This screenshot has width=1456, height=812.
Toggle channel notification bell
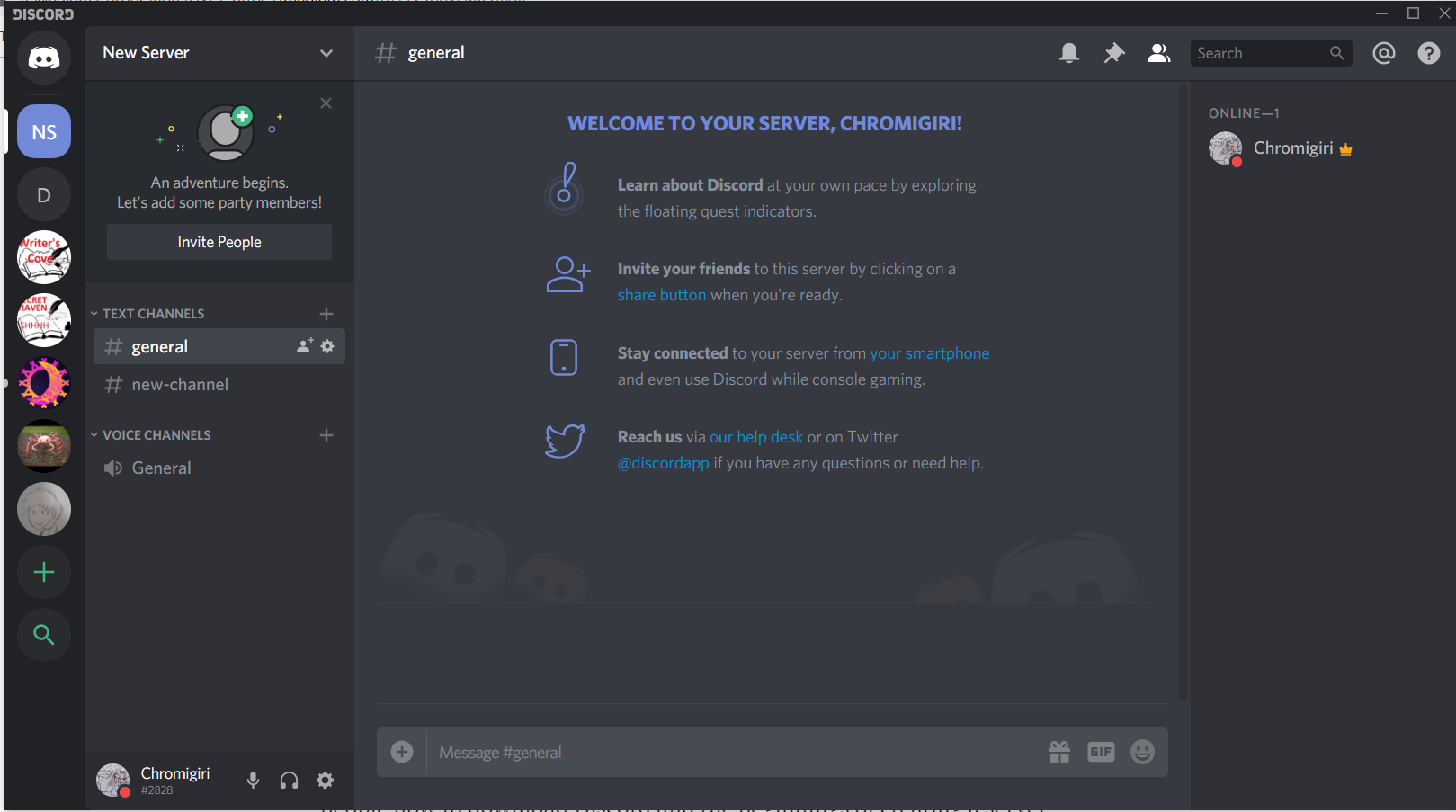point(1069,53)
